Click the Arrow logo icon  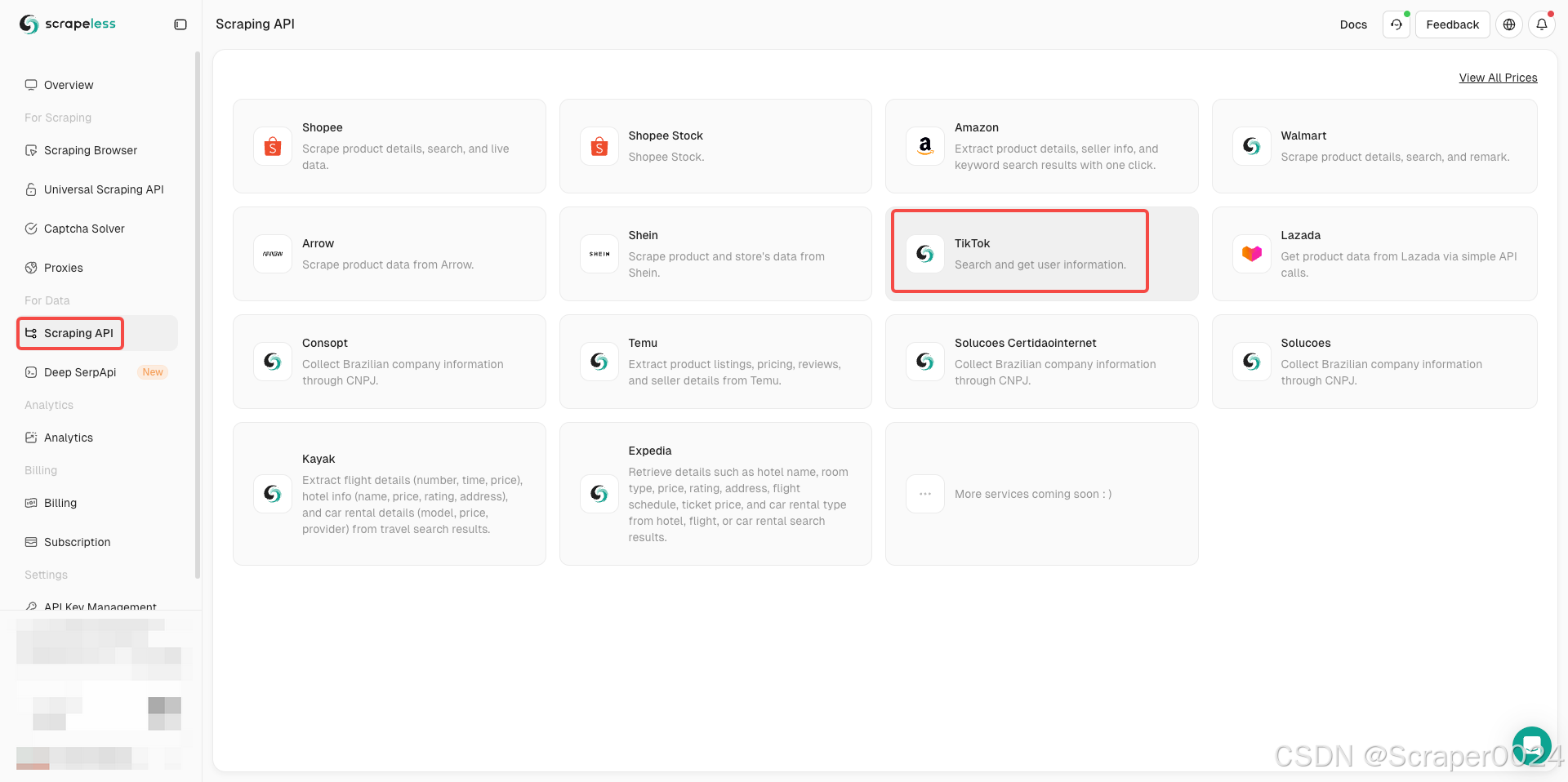(x=273, y=254)
